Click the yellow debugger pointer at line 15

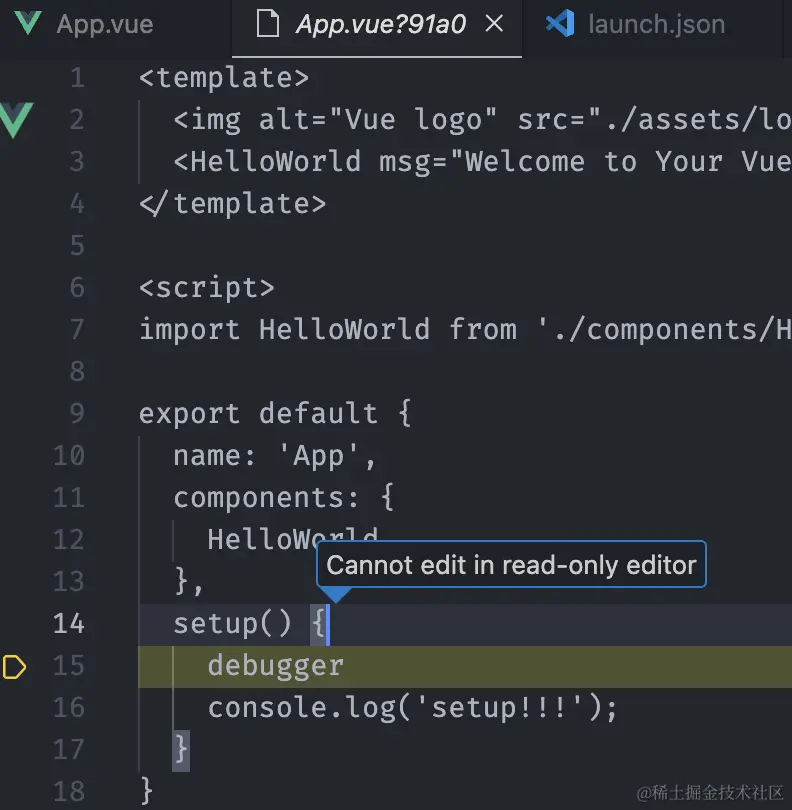pos(14,666)
